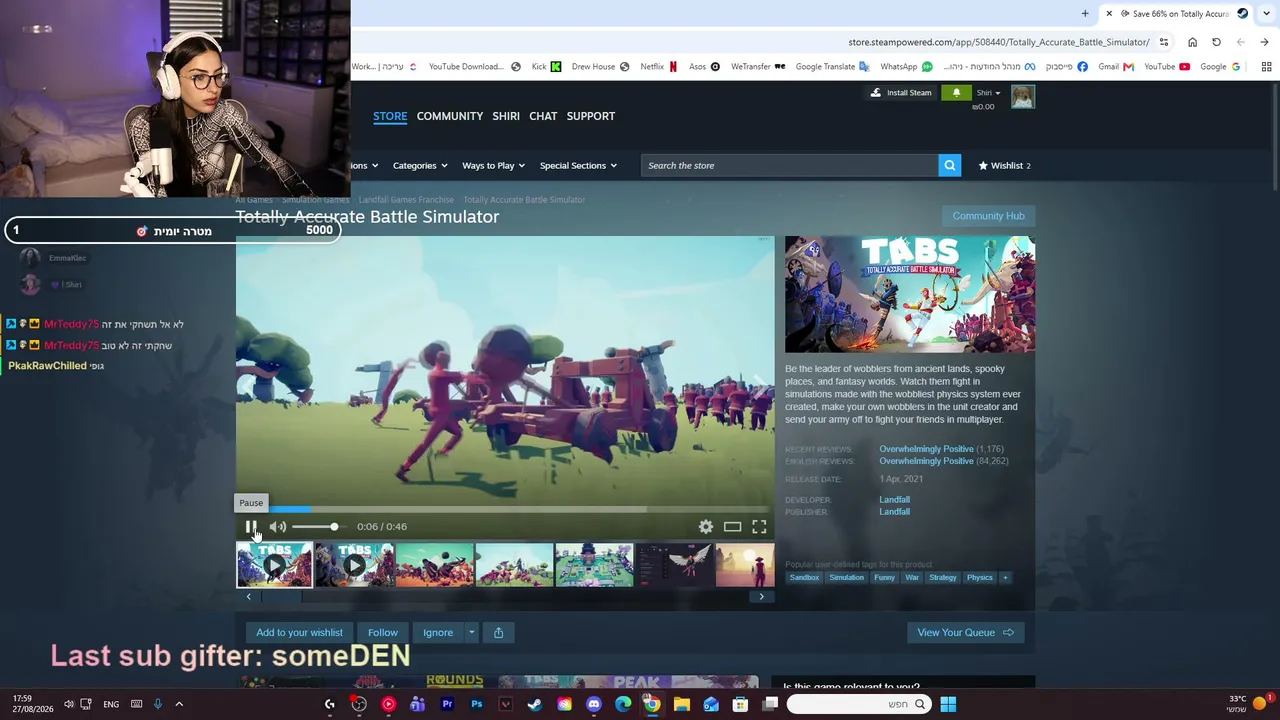Open Discord from the taskbar
This screenshot has width=1280, height=720.
coord(594,704)
